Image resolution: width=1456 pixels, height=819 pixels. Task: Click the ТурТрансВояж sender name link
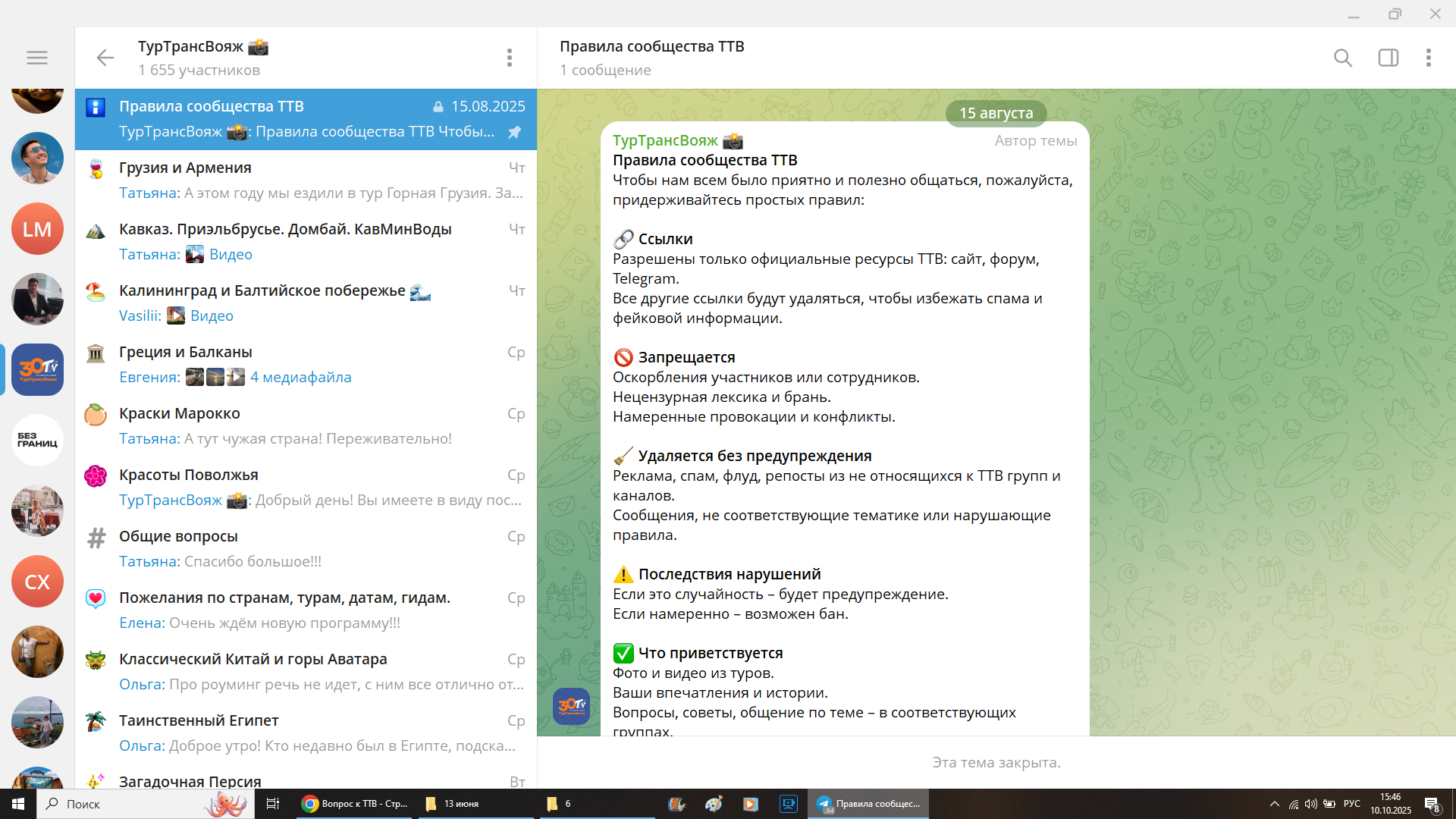(x=665, y=140)
